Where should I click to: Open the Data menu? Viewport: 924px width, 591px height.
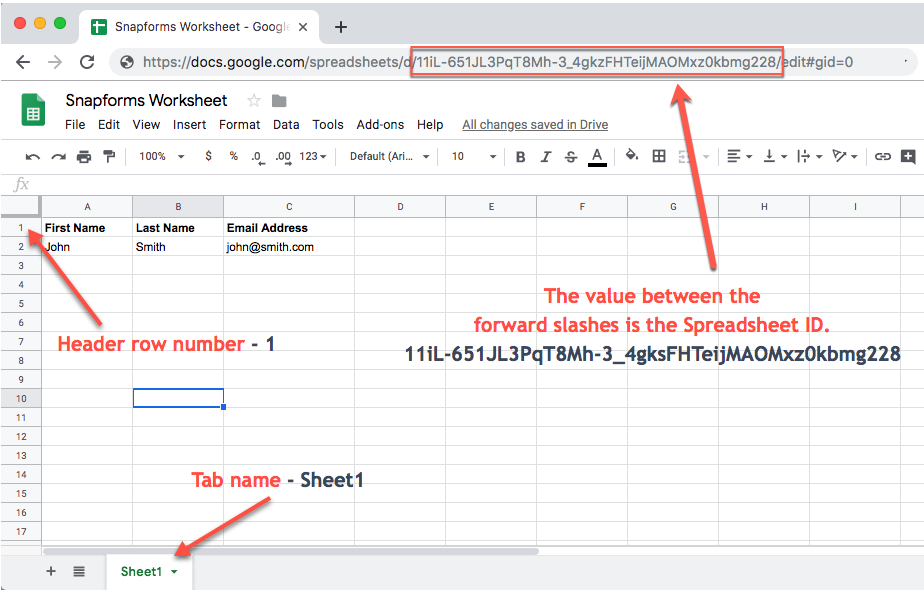point(286,125)
